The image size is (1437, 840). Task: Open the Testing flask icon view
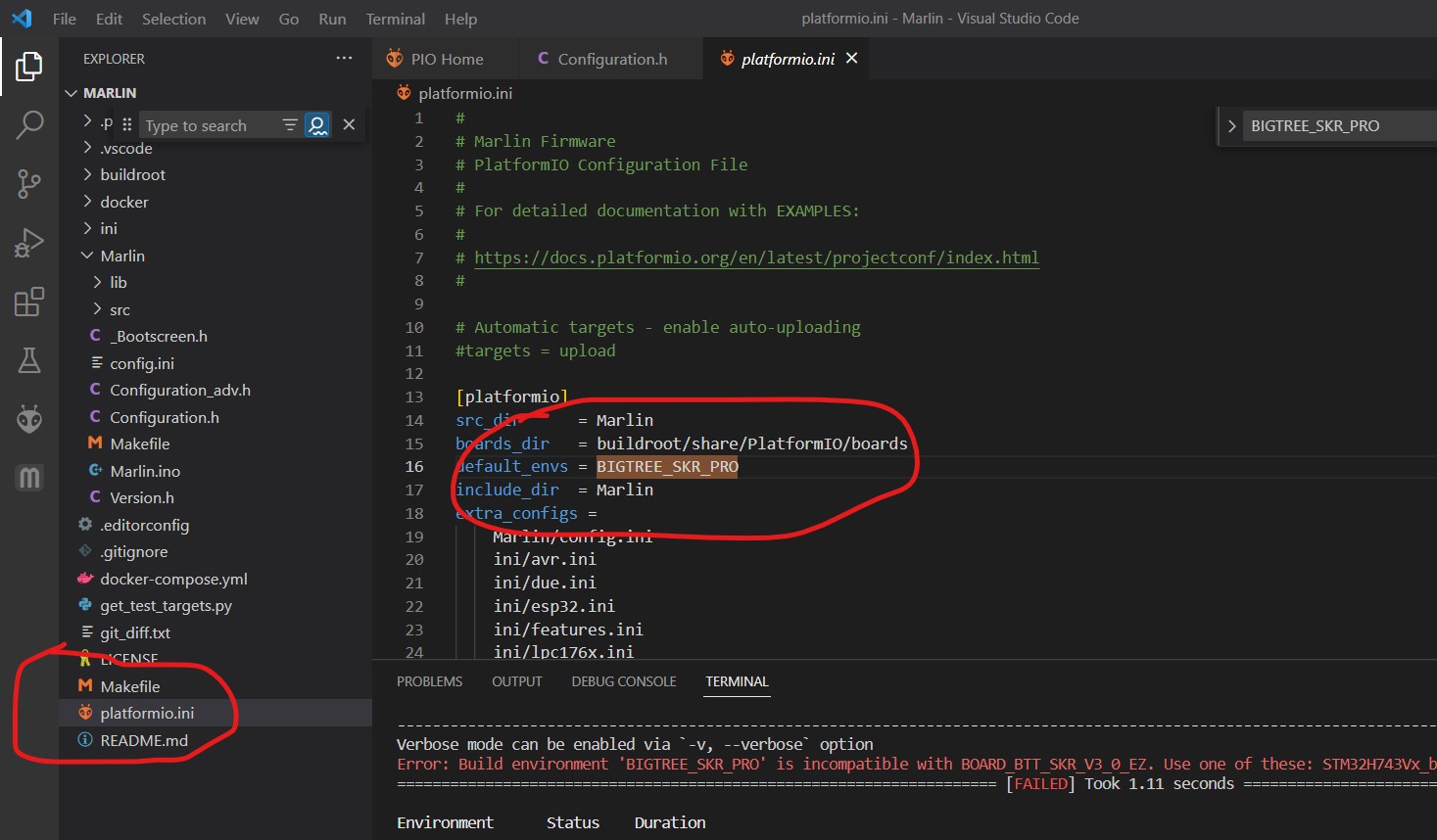coord(29,361)
